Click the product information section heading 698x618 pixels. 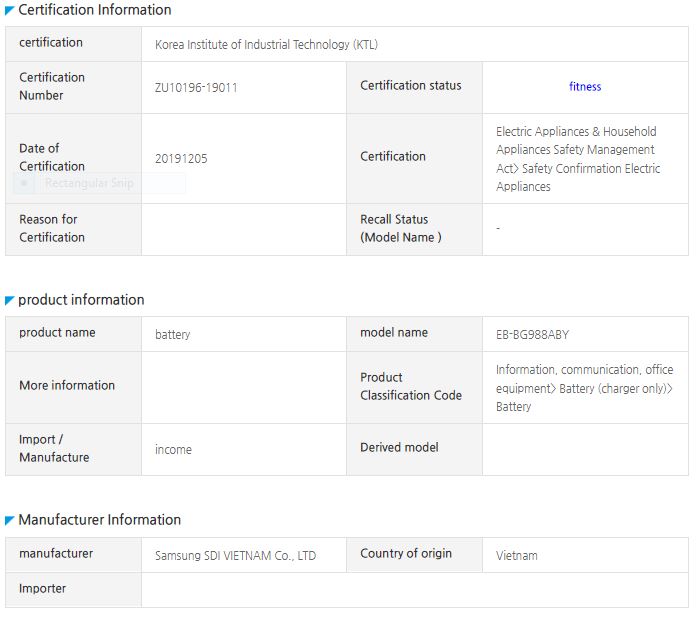[81, 300]
